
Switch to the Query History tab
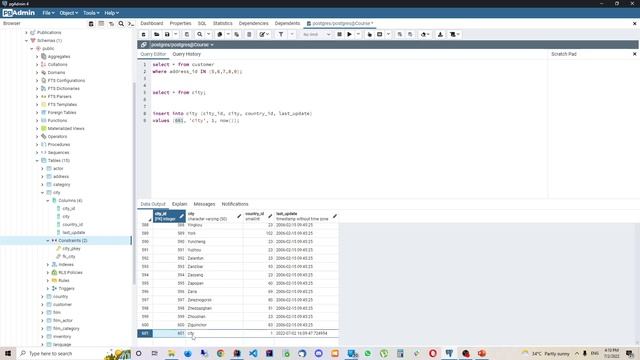pos(187,54)
